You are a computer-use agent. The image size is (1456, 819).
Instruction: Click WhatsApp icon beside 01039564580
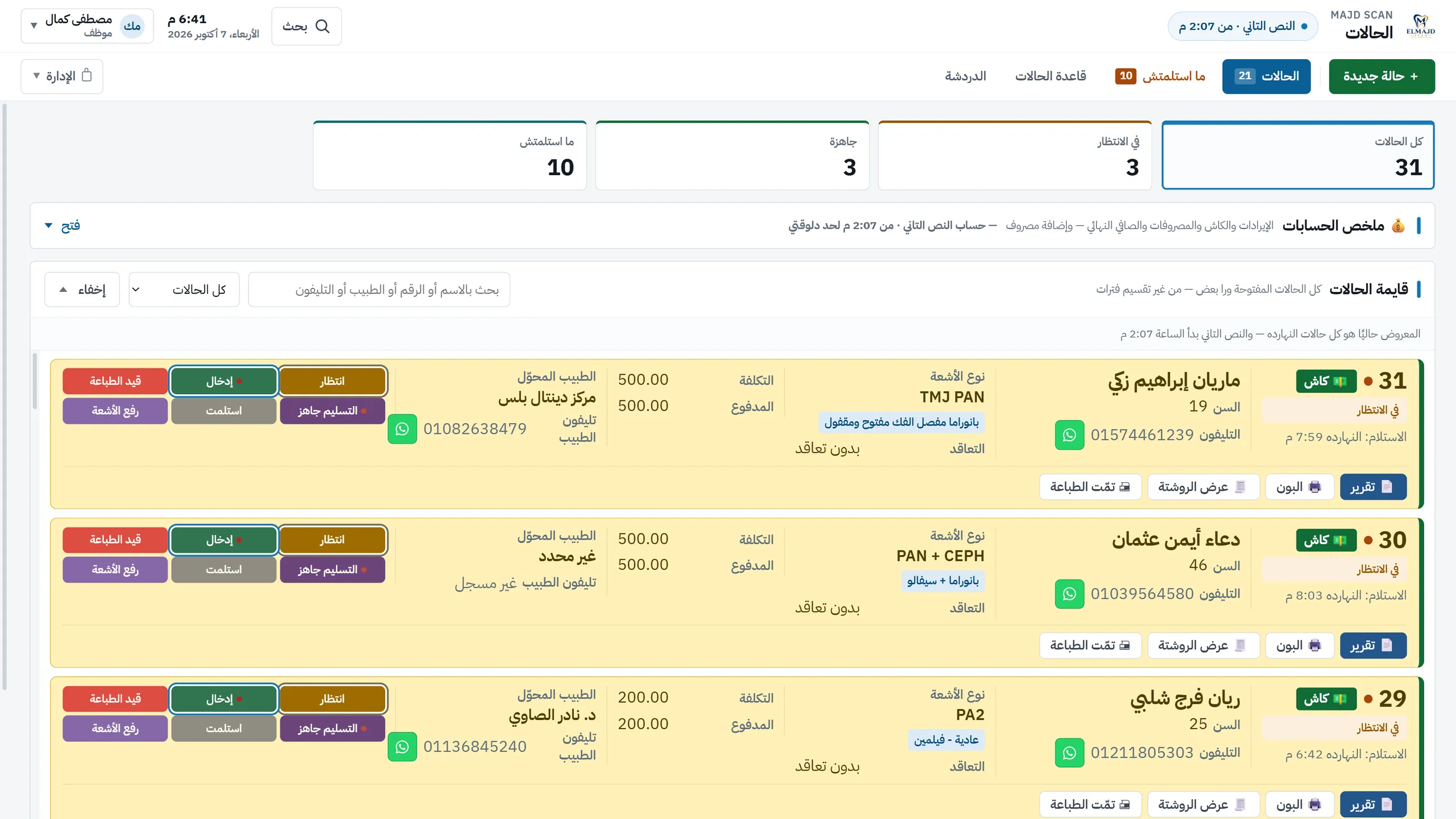[1069, 594]
